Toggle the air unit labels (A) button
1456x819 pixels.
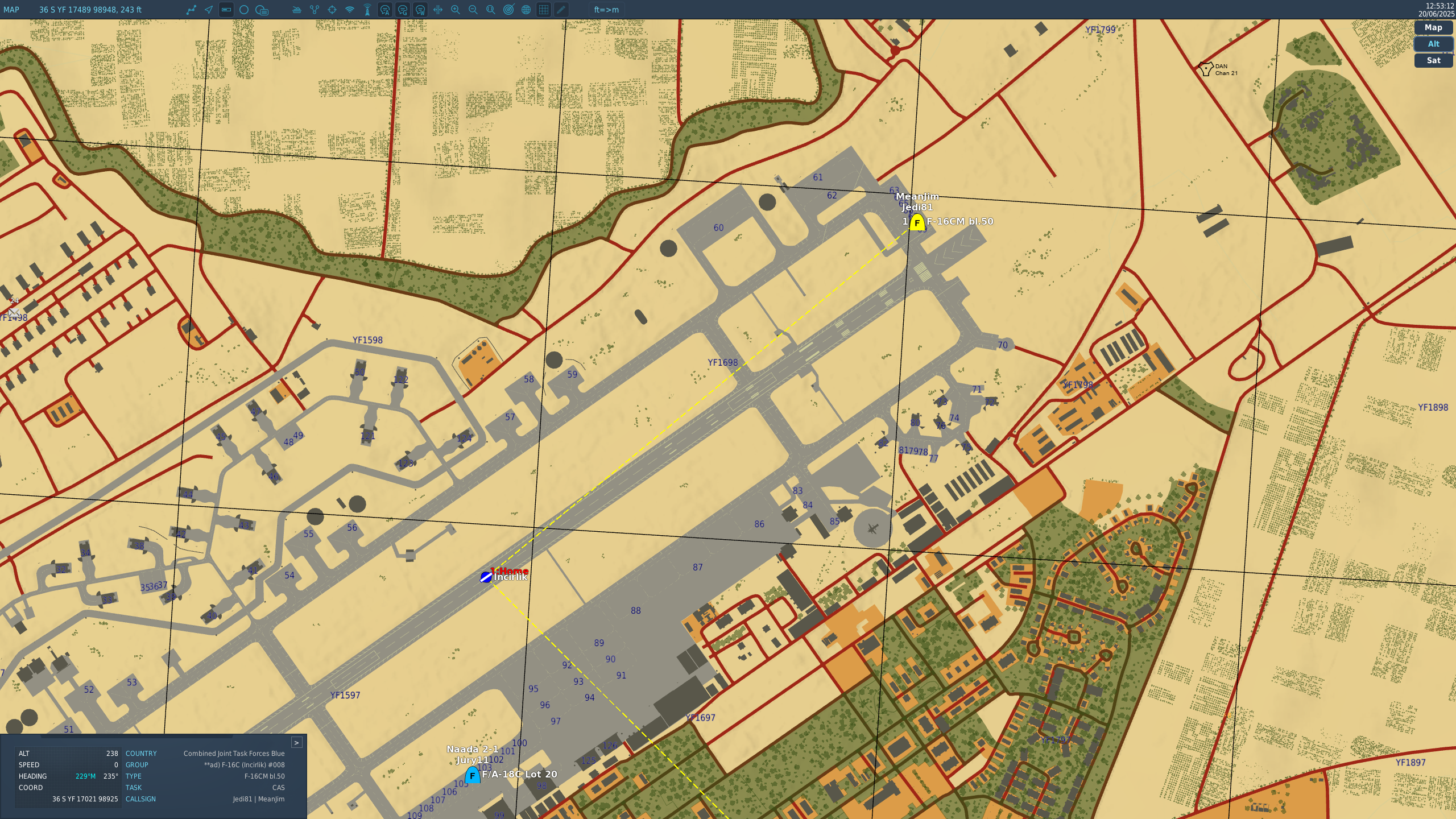coord(385,10)
